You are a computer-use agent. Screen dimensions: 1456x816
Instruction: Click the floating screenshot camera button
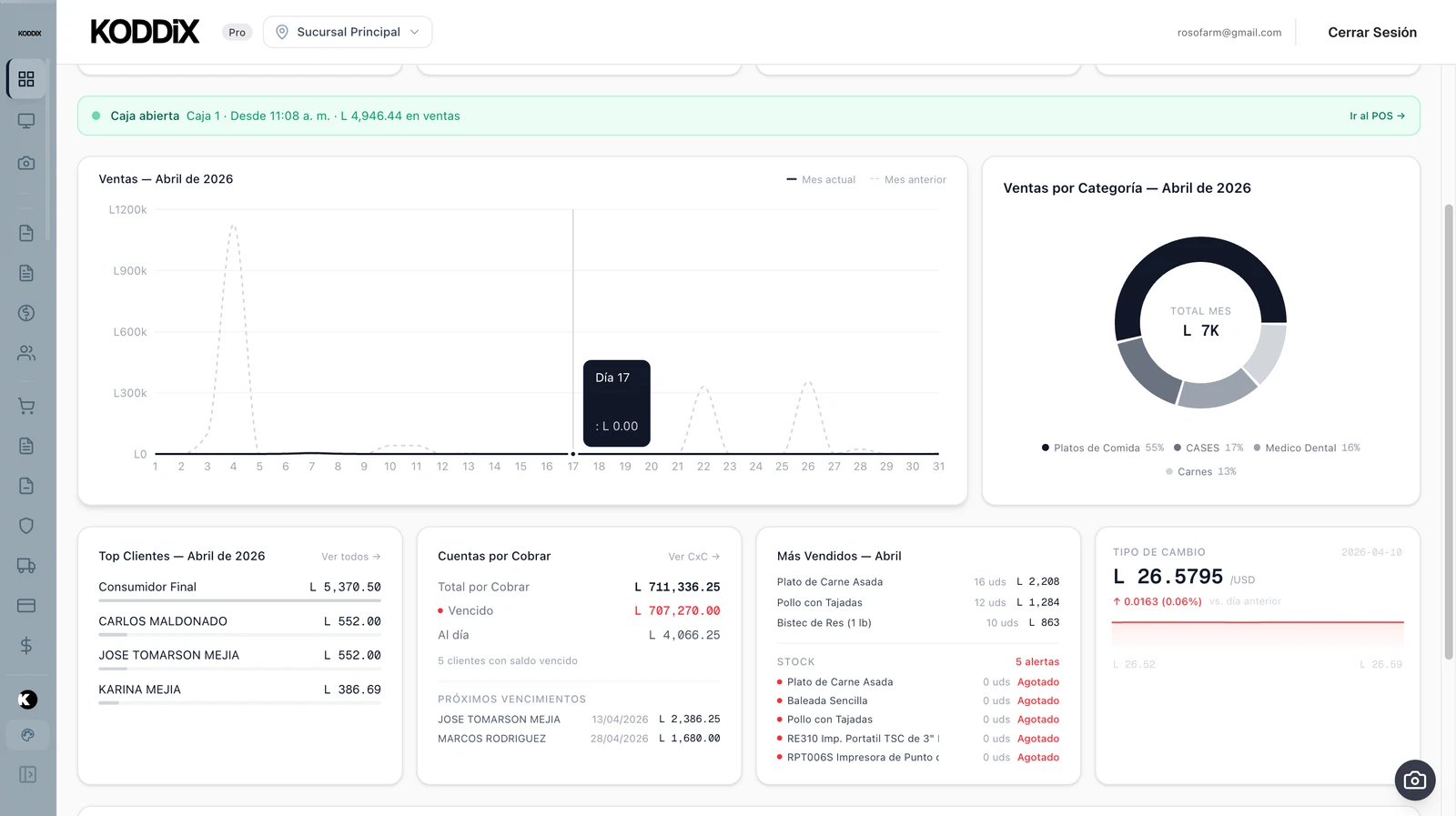[x=1414, y=780]
